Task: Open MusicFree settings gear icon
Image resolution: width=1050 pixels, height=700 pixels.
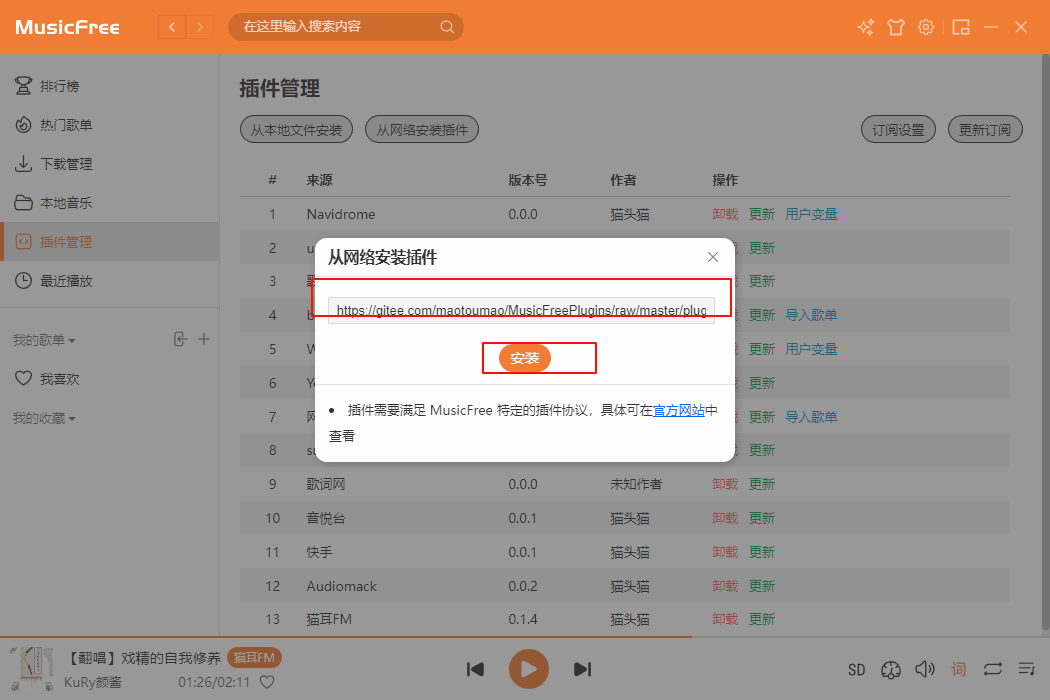Action: 926,27
